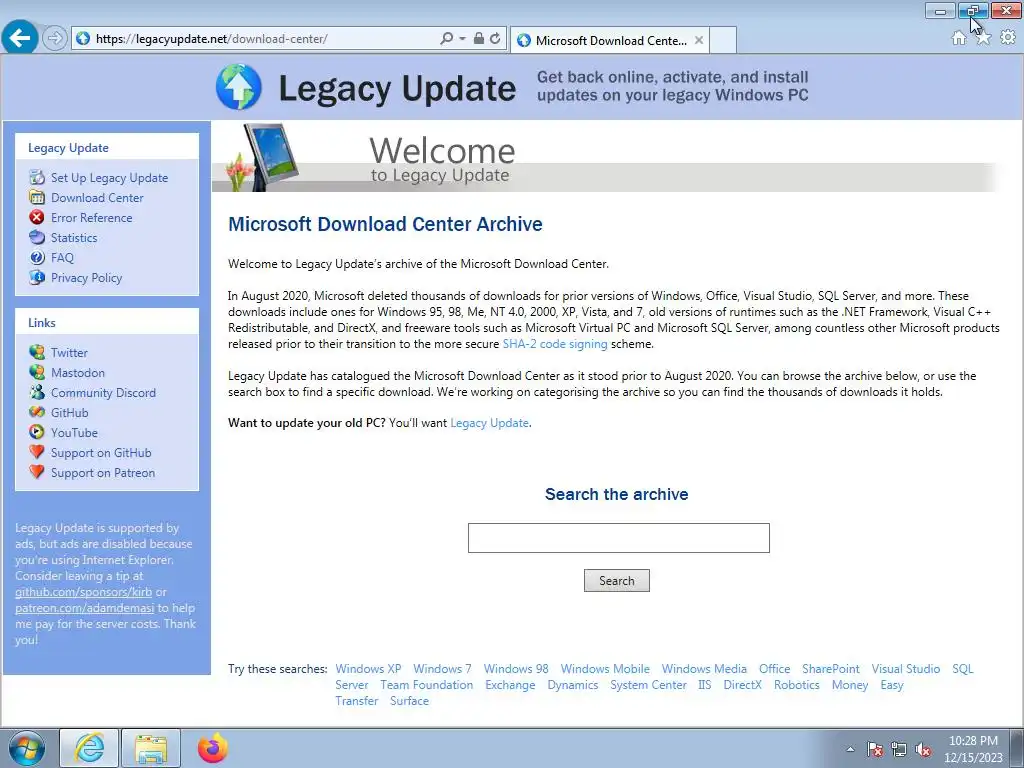Click the security lock icon in address bar
Screen dimensions: 1024x768
(x=479, y=39)
